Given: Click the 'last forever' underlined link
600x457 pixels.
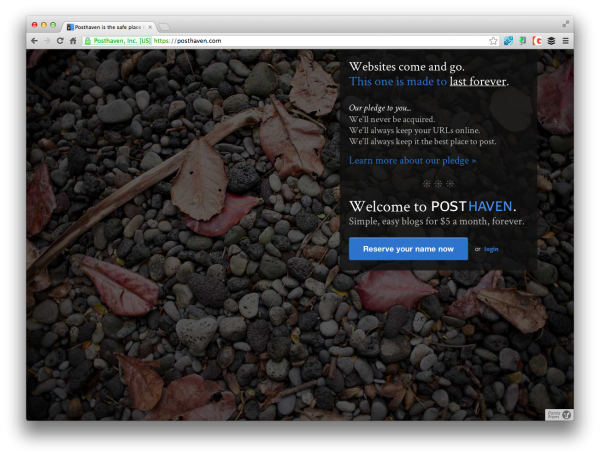Looking at the screenshot, I should point(478,82).
